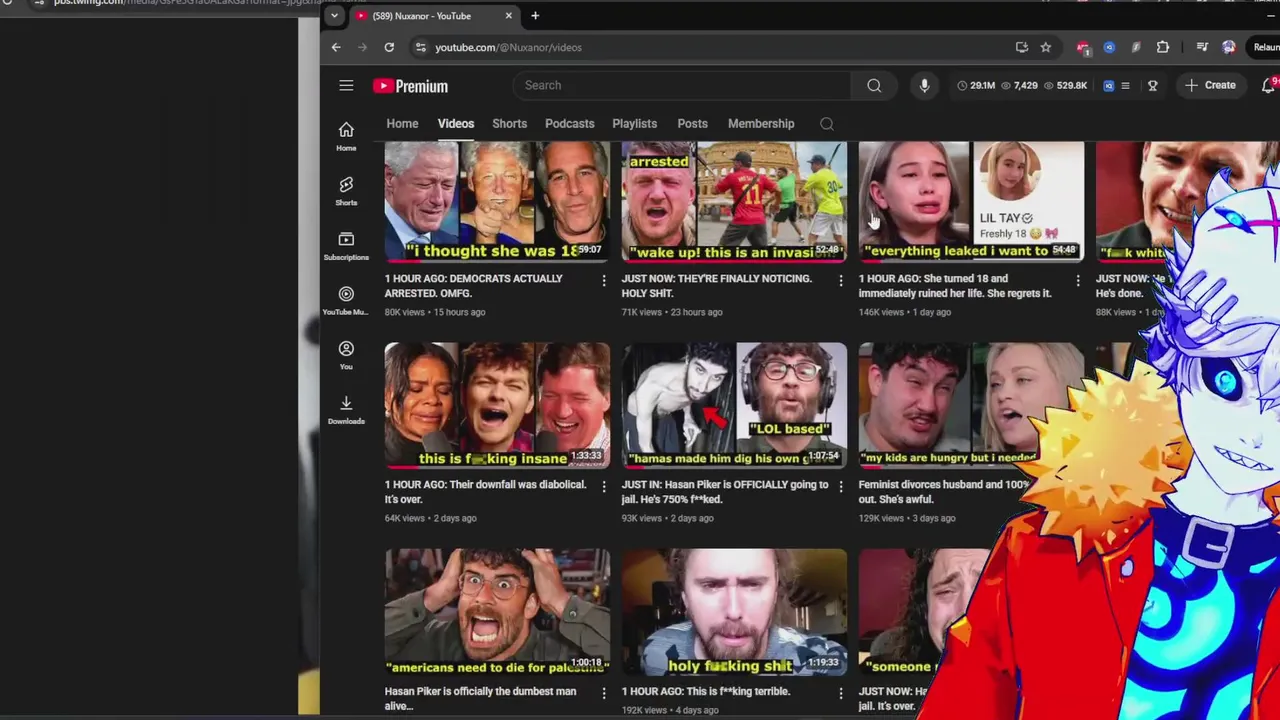Bookmark this page with the star

tap(1045, 47)
